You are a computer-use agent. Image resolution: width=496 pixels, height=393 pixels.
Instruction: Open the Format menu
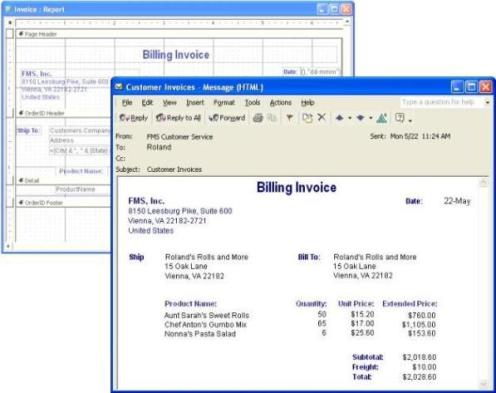click(224, 103)
